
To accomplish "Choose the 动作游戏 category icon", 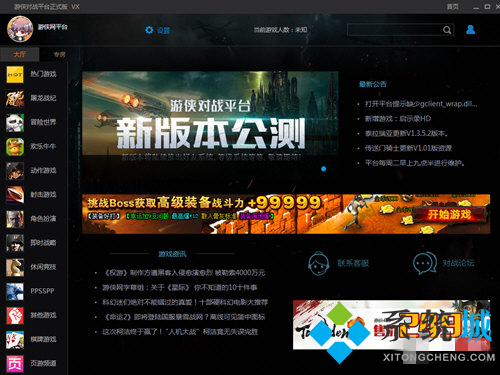I will click(15, 171).
